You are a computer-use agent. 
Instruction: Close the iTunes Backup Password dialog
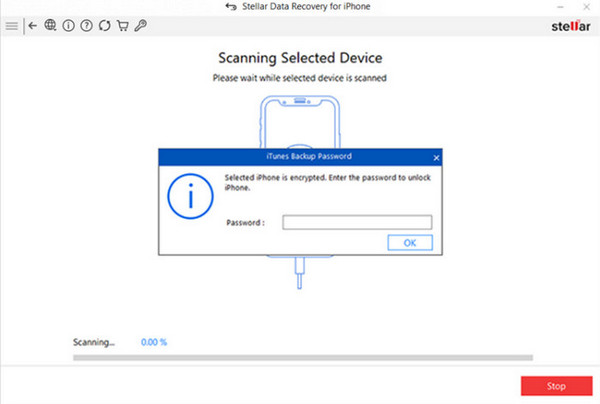point(436,158)
